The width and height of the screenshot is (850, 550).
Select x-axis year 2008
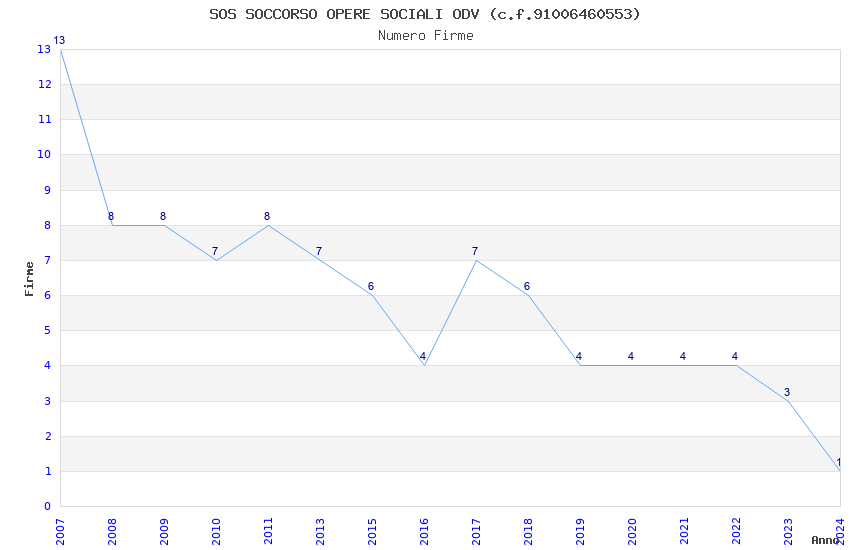(x=112, y=532)
